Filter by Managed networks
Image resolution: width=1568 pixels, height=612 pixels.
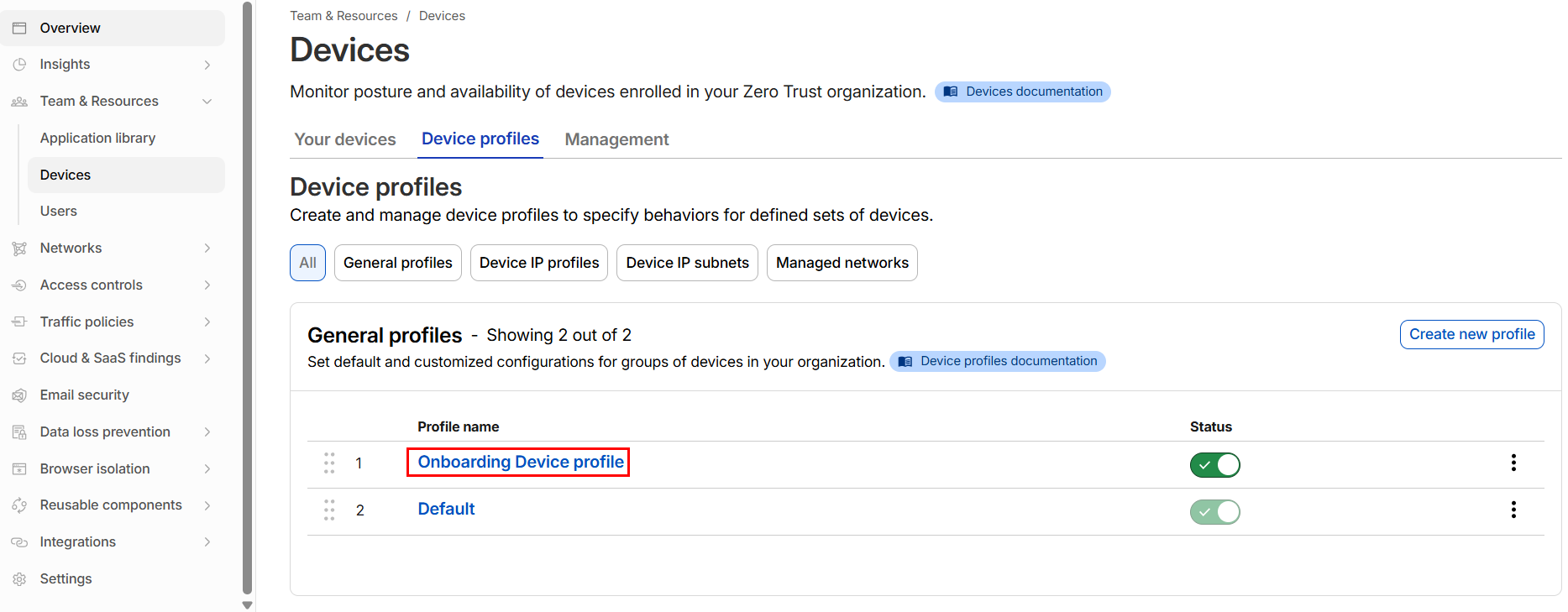coord(842,263)
